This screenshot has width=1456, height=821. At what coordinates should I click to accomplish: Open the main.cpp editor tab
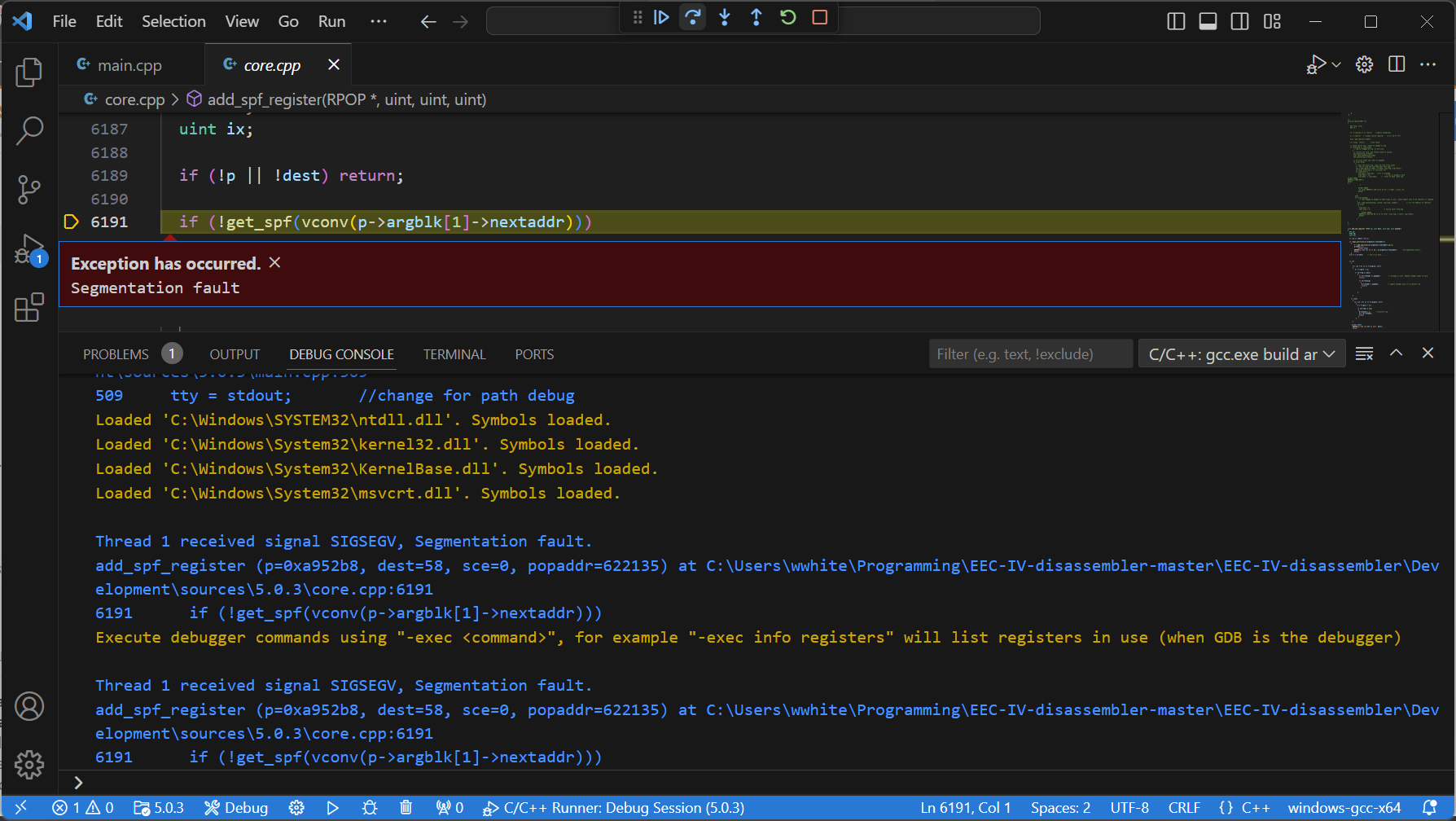[x=129, y=65]
